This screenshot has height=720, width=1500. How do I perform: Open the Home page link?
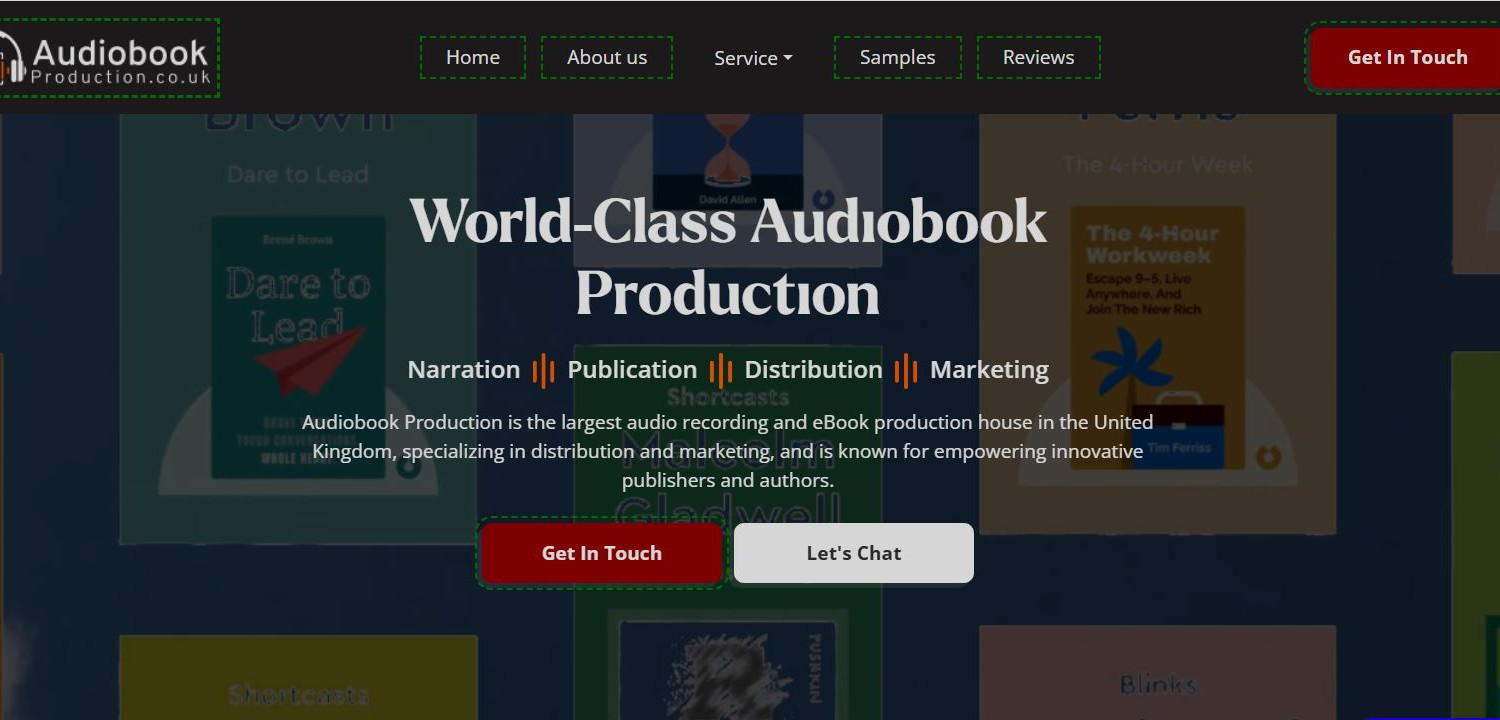pyautogui.click(x=473, y=58)
